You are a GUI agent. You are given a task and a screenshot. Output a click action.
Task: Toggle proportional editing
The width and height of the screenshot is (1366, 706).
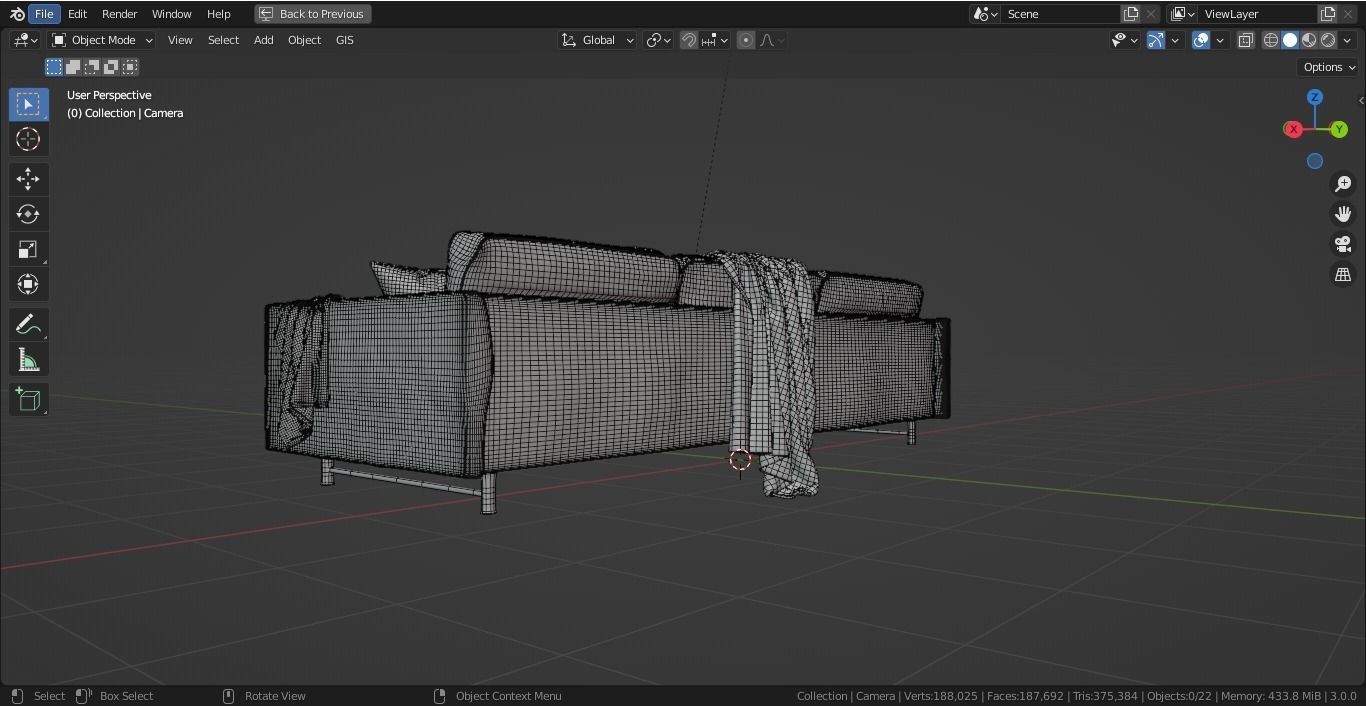coord(746,40)
